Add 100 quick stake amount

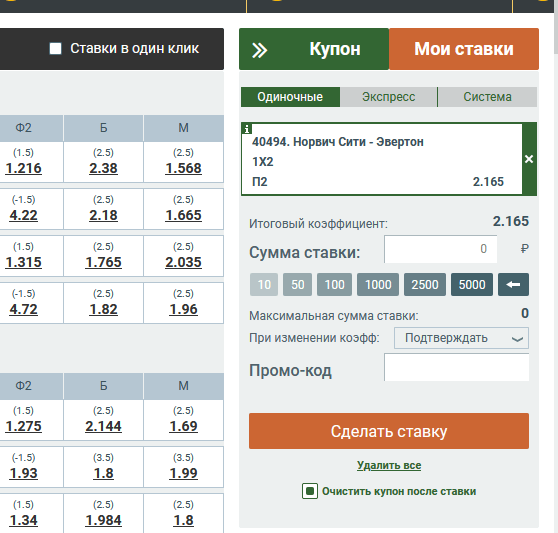pyautogui.click(x=335, y=284)
